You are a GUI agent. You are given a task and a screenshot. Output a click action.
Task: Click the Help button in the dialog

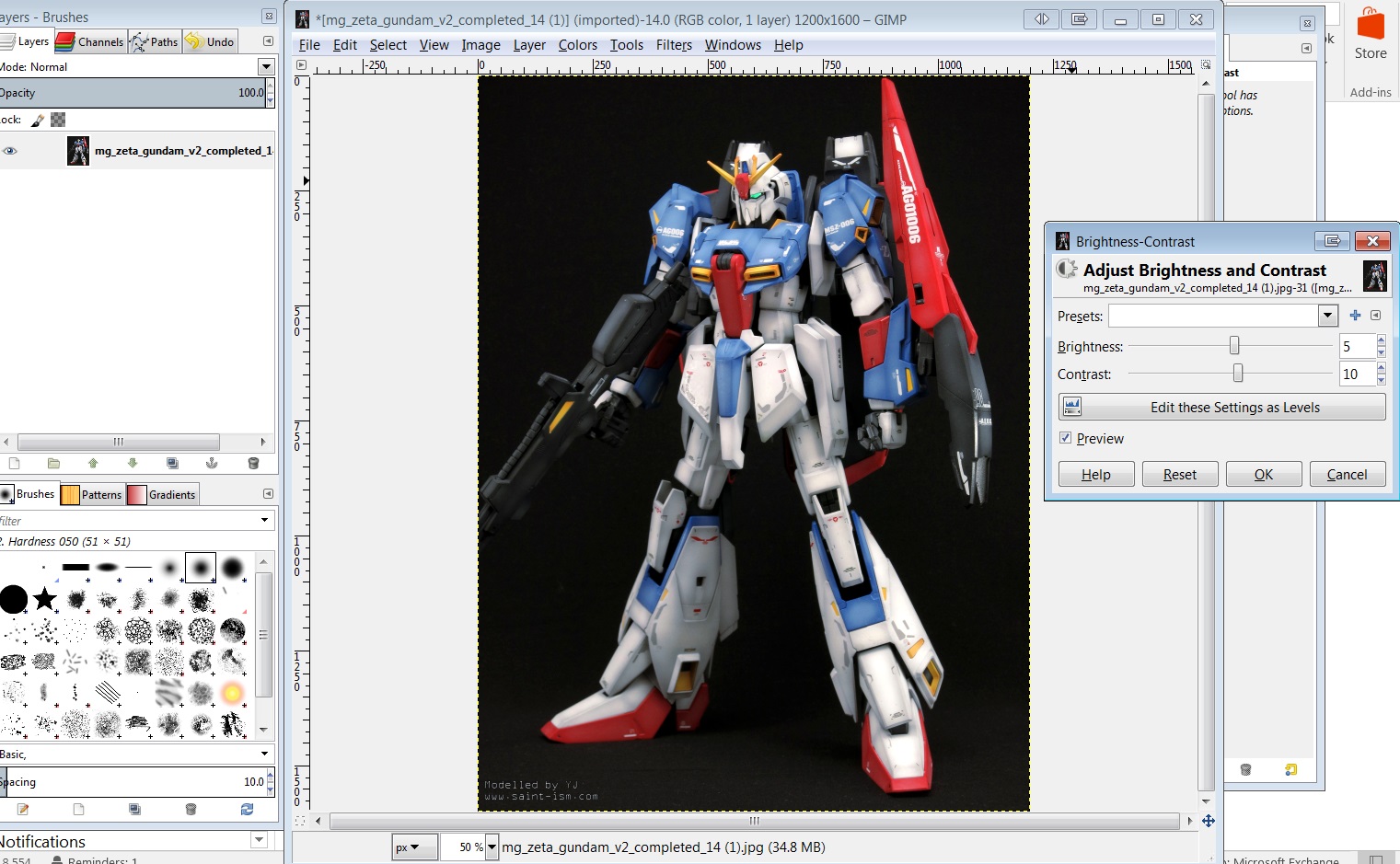1095,474
